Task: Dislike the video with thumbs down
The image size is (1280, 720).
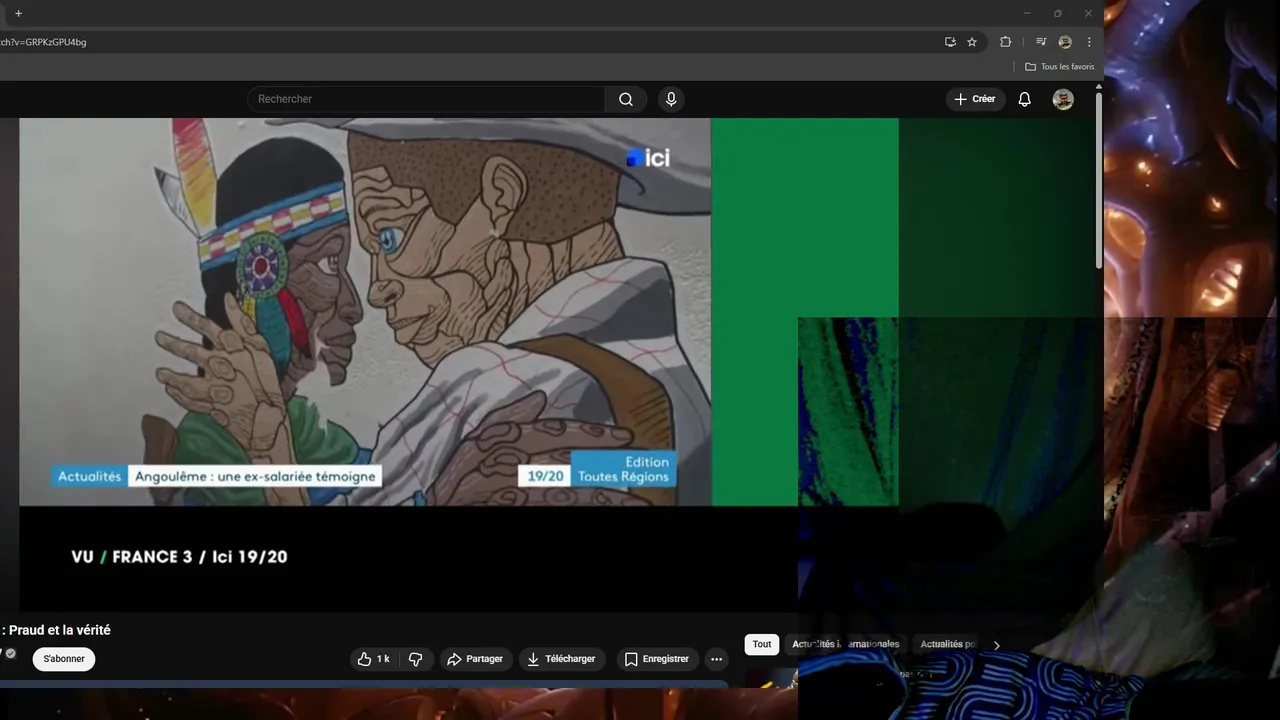Action: pyautogui.click(x=416, y=659)
